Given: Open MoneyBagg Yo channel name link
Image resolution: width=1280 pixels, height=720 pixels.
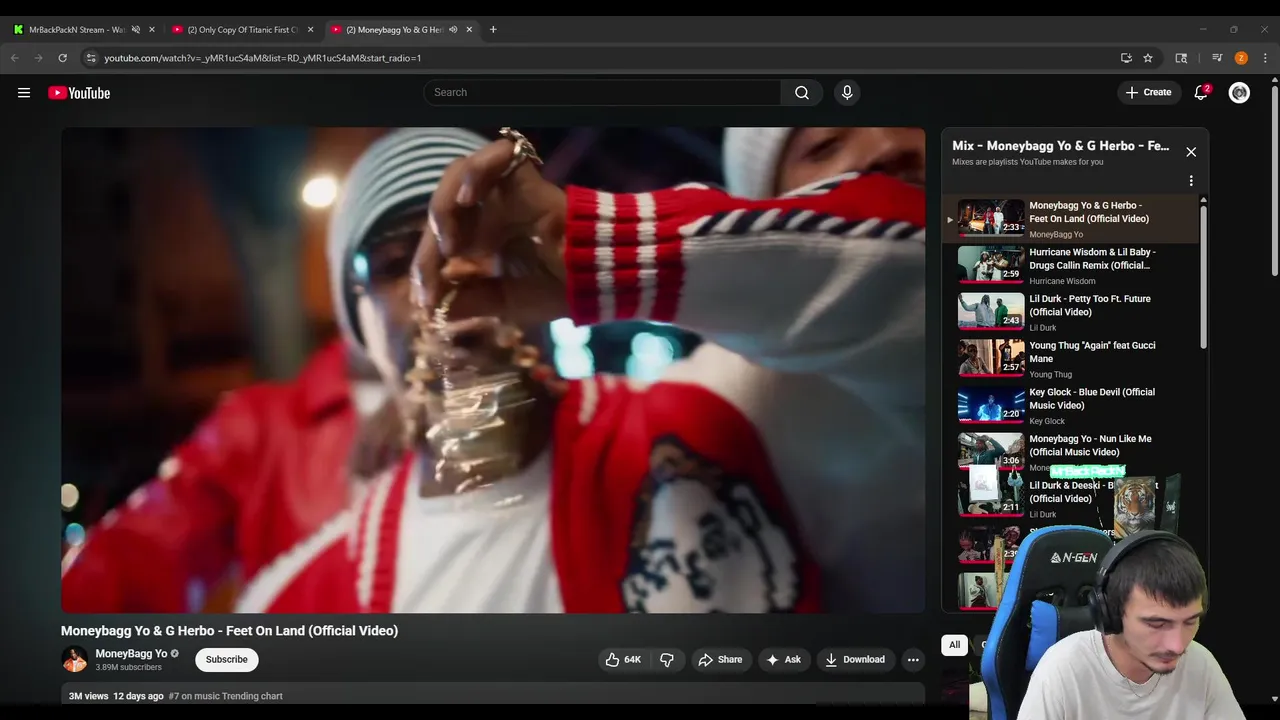Looking at the screenshot, I should (x=131, y=654).
